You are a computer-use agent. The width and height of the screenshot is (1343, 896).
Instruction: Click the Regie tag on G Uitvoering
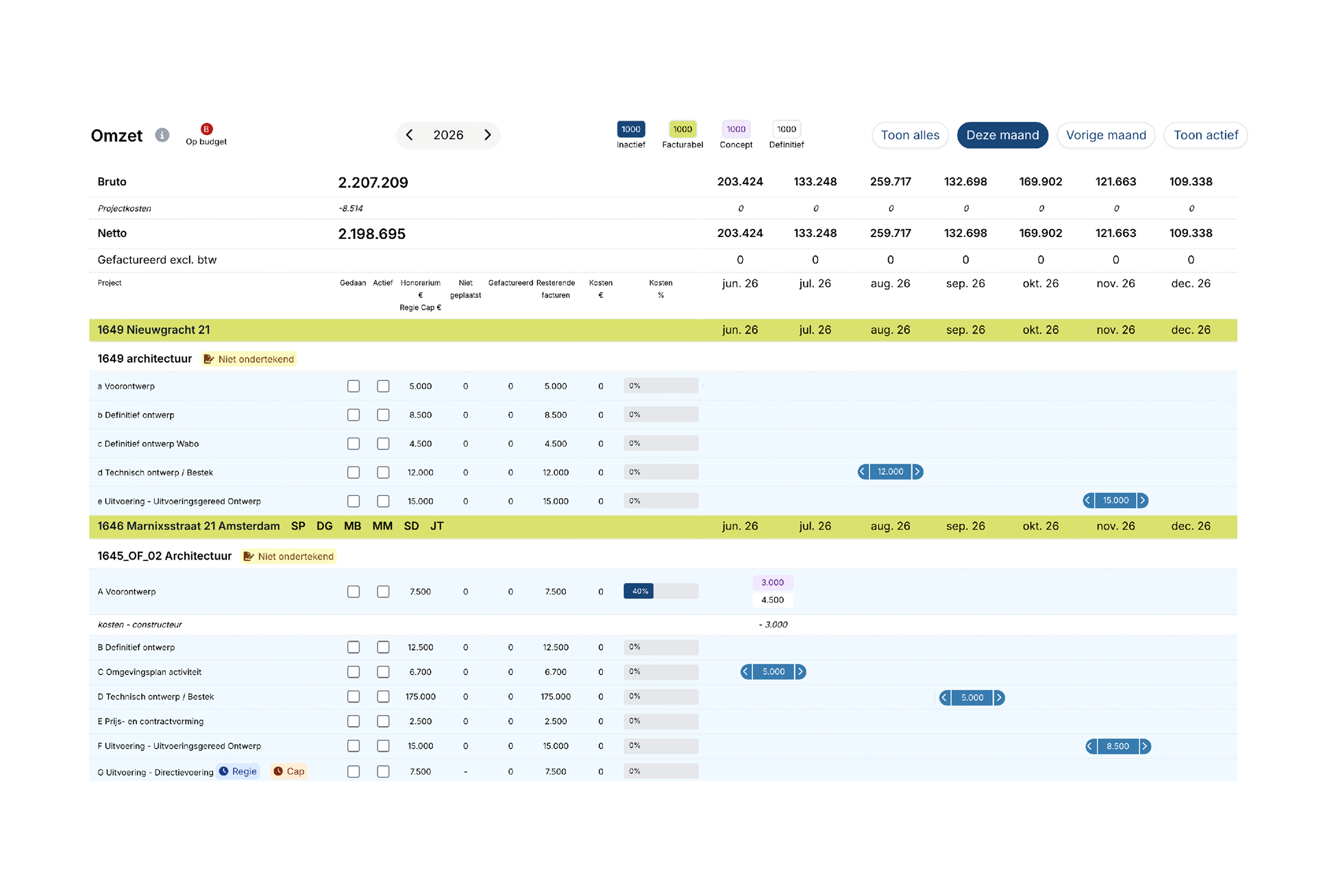238,771
